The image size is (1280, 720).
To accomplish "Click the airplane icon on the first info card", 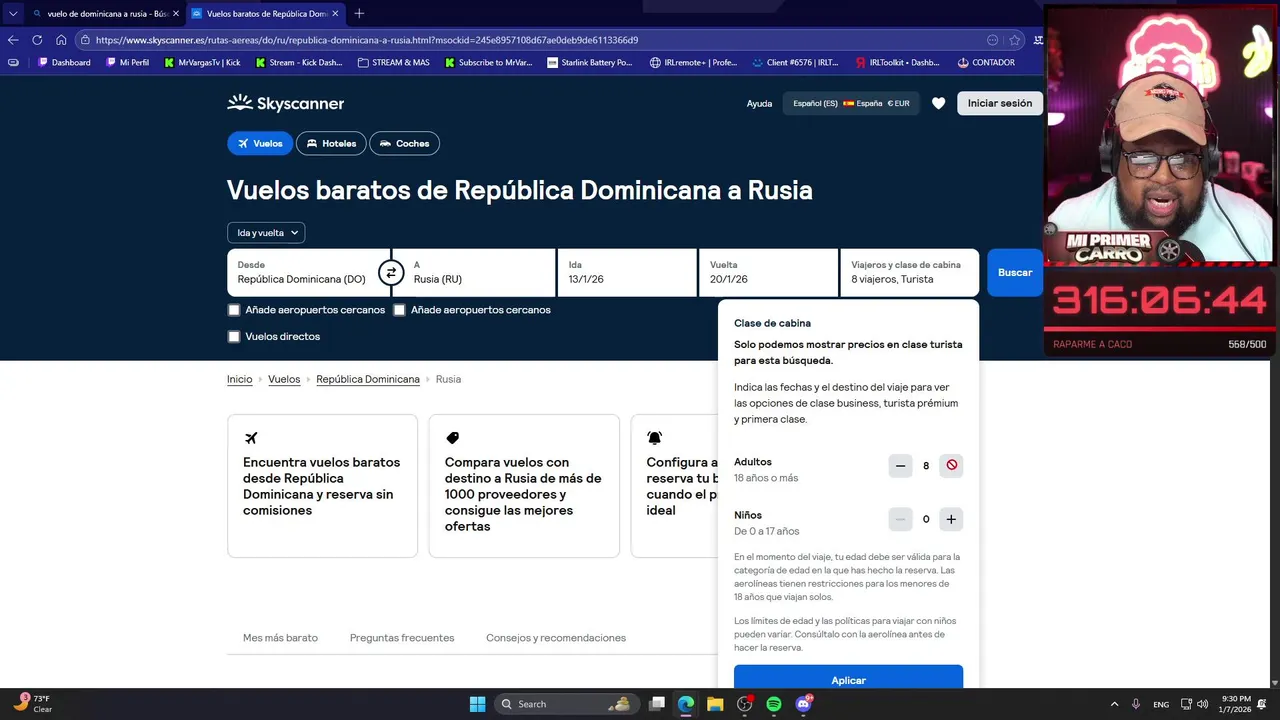I will [251, 438].
